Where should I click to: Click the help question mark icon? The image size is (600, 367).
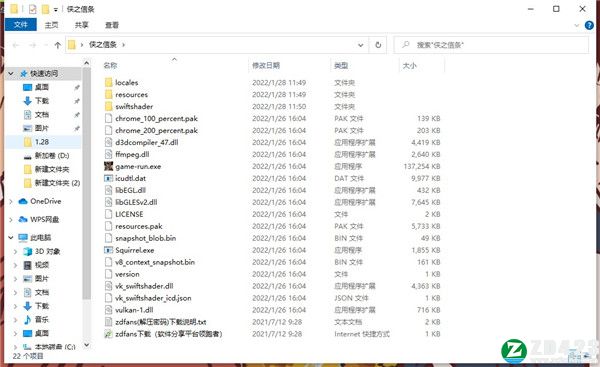coord(589,25)
